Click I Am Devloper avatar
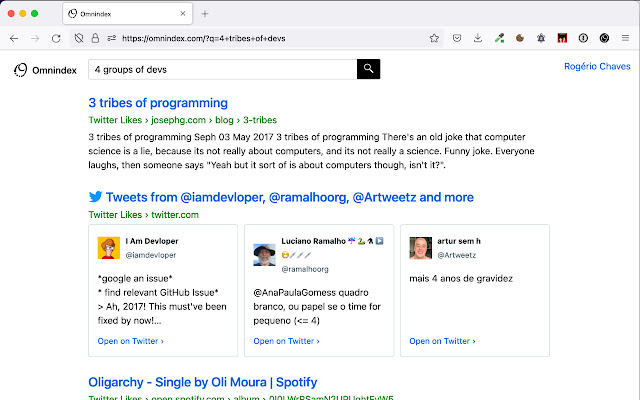 (109, 247)
